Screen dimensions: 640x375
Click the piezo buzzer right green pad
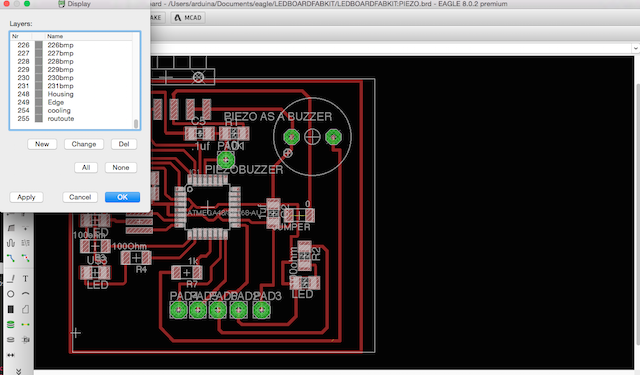click(333, 137)
